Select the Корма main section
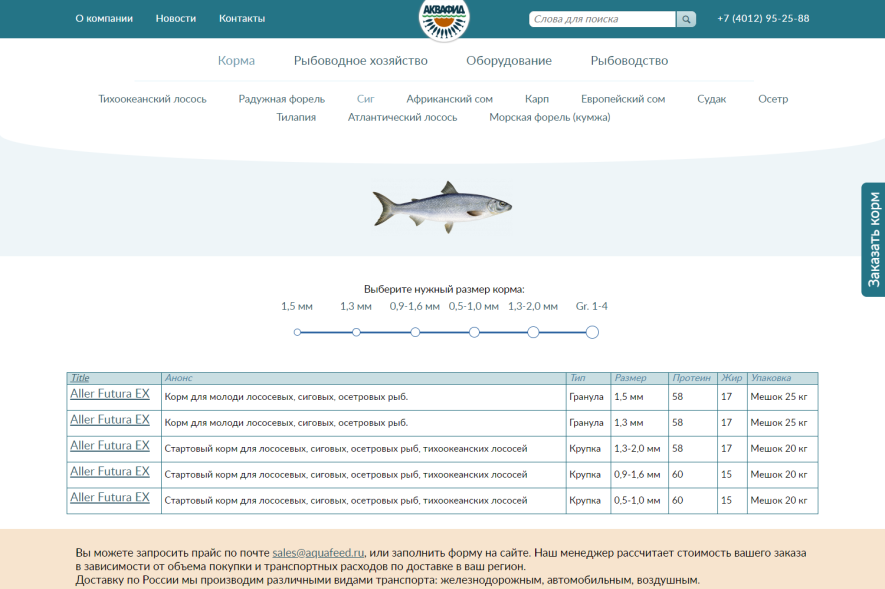Viewport: 885px width, 589px height. [x=236, y=60]
